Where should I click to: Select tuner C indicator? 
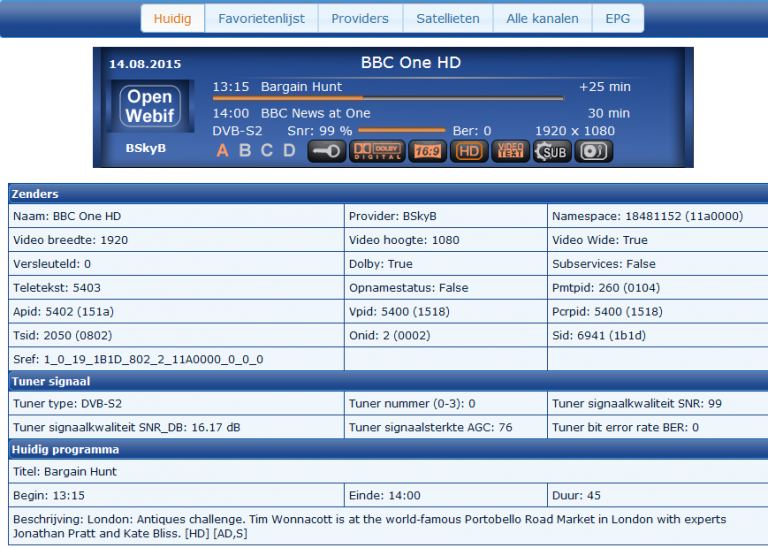click(267, 151)
